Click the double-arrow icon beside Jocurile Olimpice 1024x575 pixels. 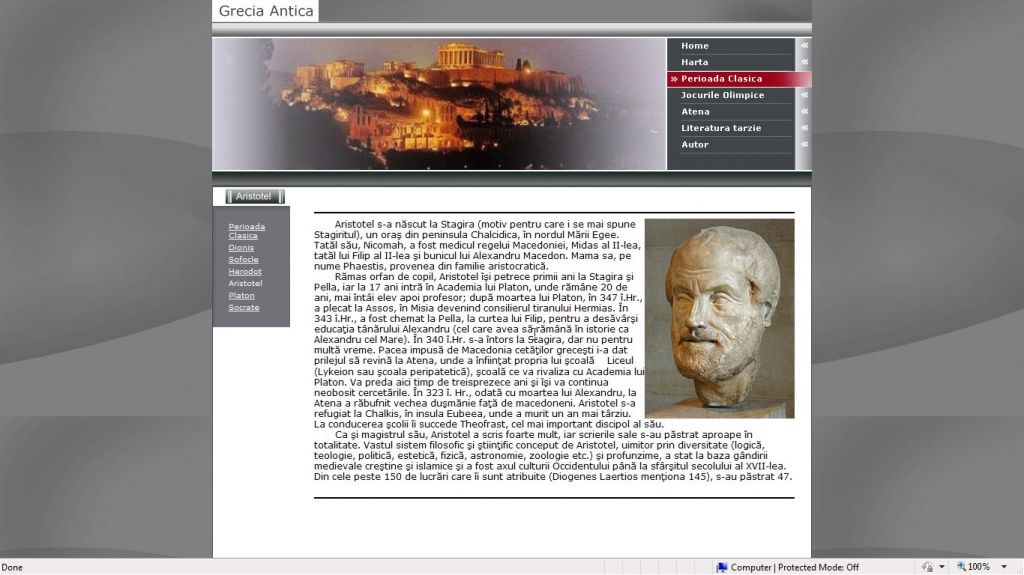(x=804, y=95)
